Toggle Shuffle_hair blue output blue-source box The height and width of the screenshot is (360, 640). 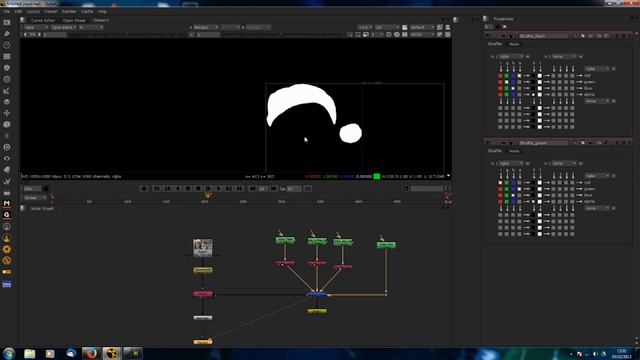pos(513,88)
